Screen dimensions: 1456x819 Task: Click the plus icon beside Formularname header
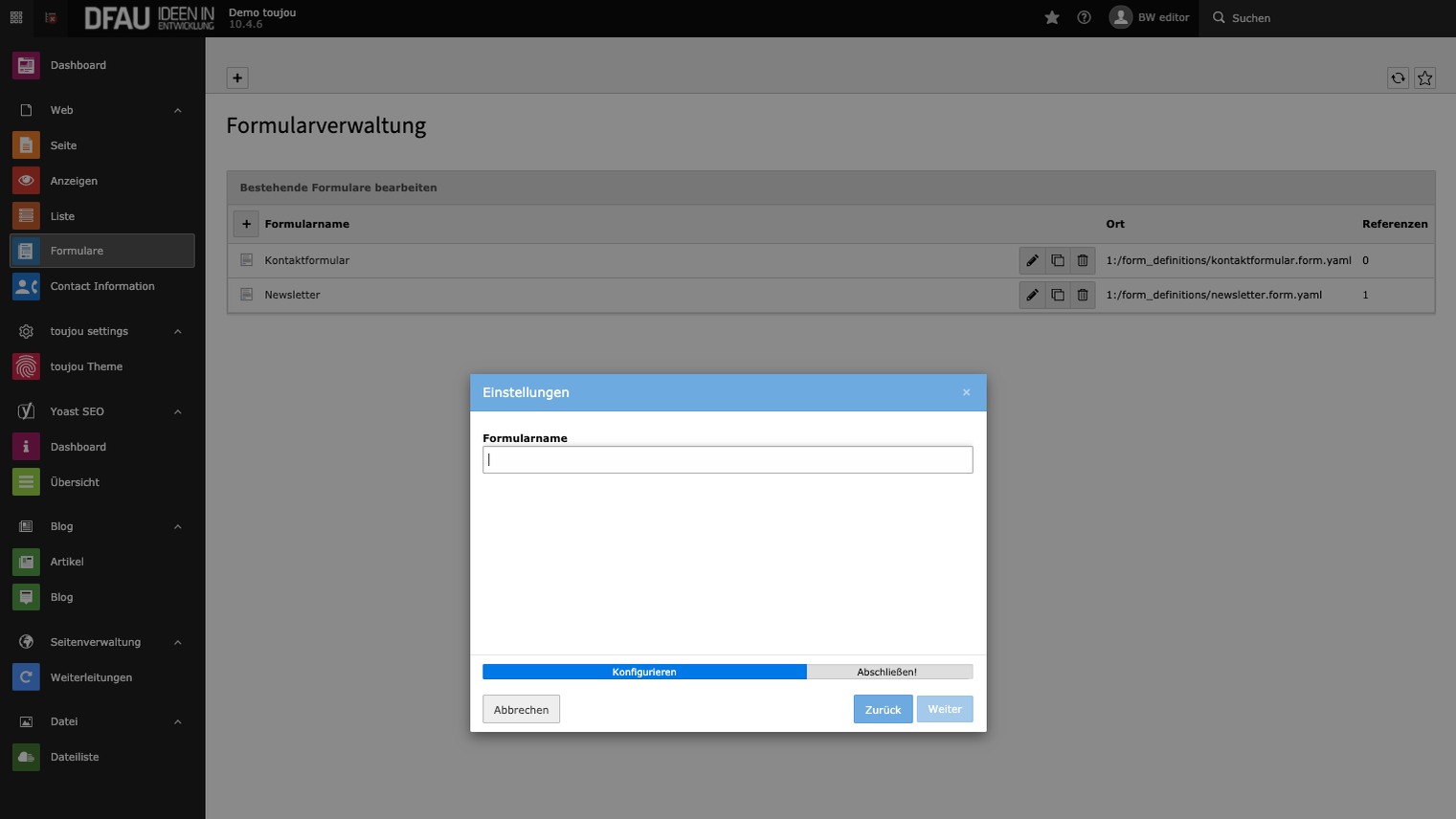246,224
